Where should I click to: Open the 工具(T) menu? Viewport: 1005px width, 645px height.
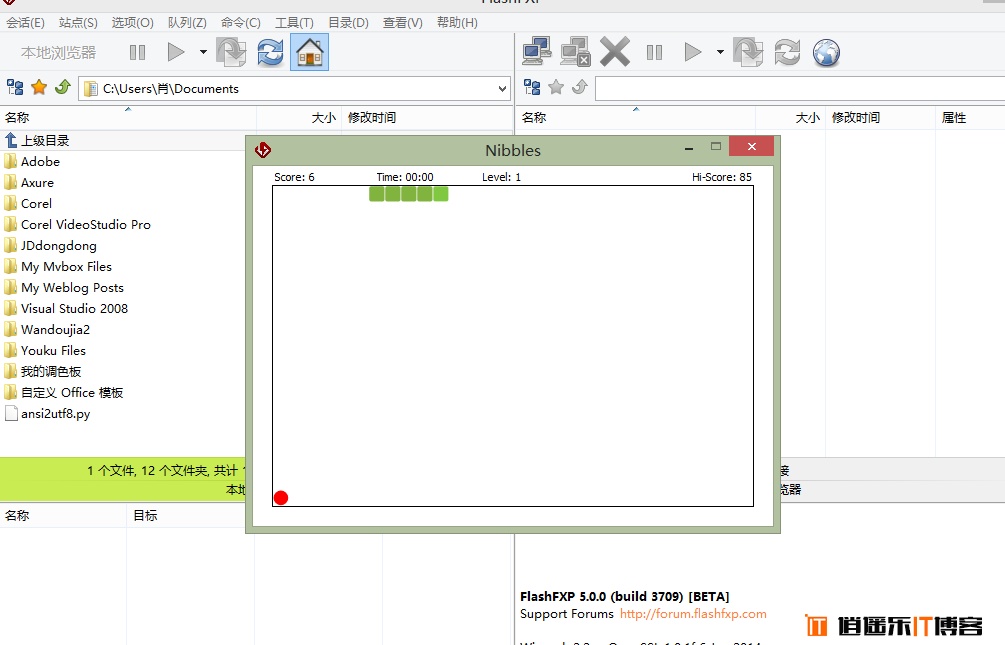(x=294, y=23)
